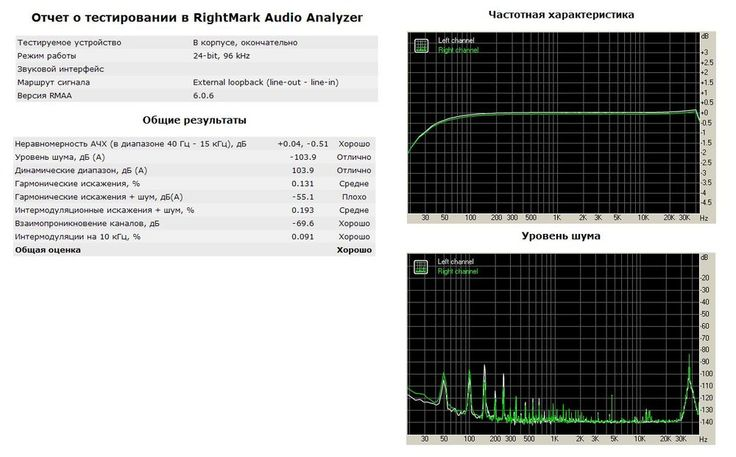The height and width of the screenshot is (457, 736).
Task: Click '1K' axis label on frequency graph
Action: point(557,218)
